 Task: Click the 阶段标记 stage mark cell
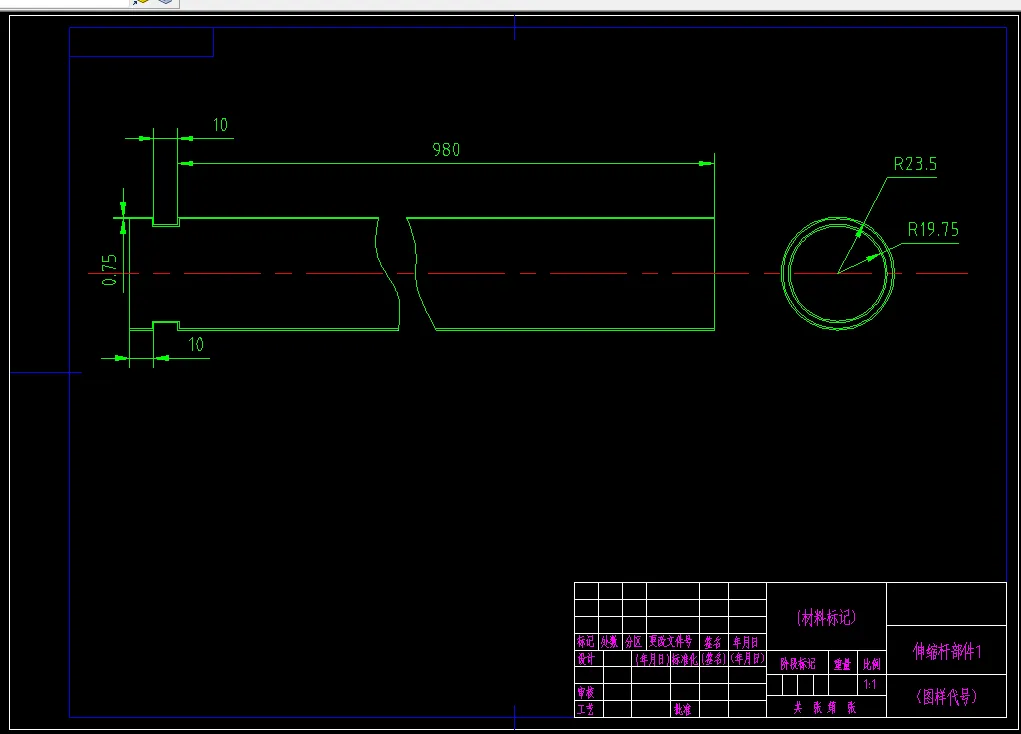coord(798,664)
